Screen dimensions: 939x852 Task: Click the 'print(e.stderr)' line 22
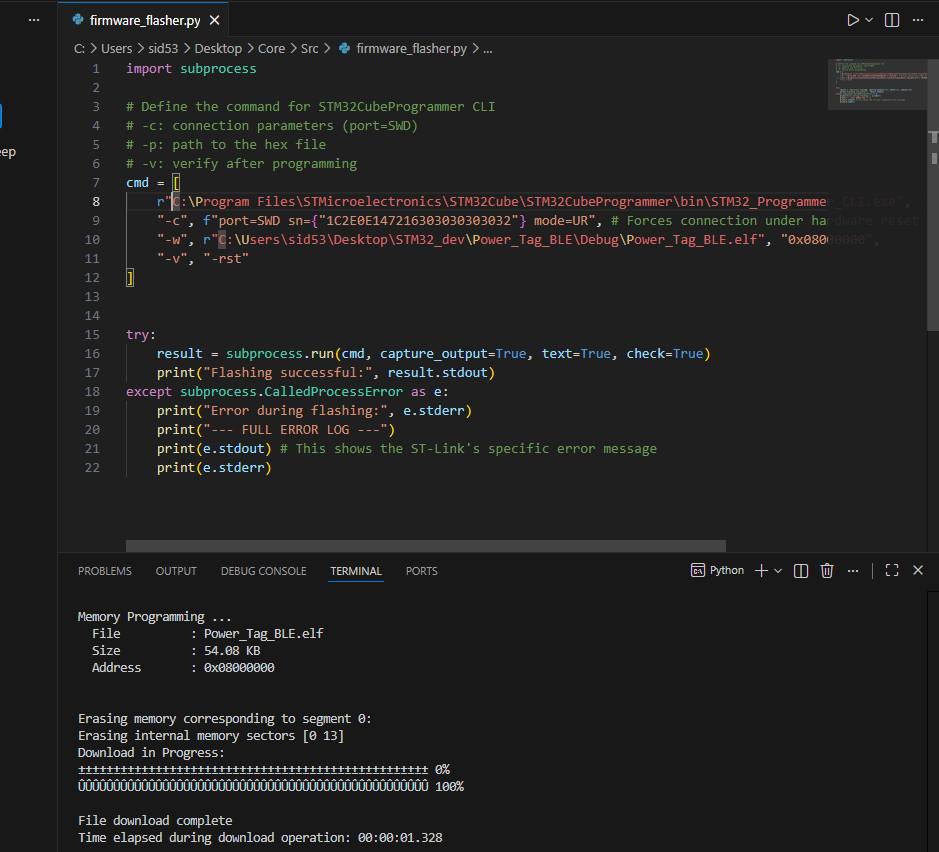tap(214, 468)
